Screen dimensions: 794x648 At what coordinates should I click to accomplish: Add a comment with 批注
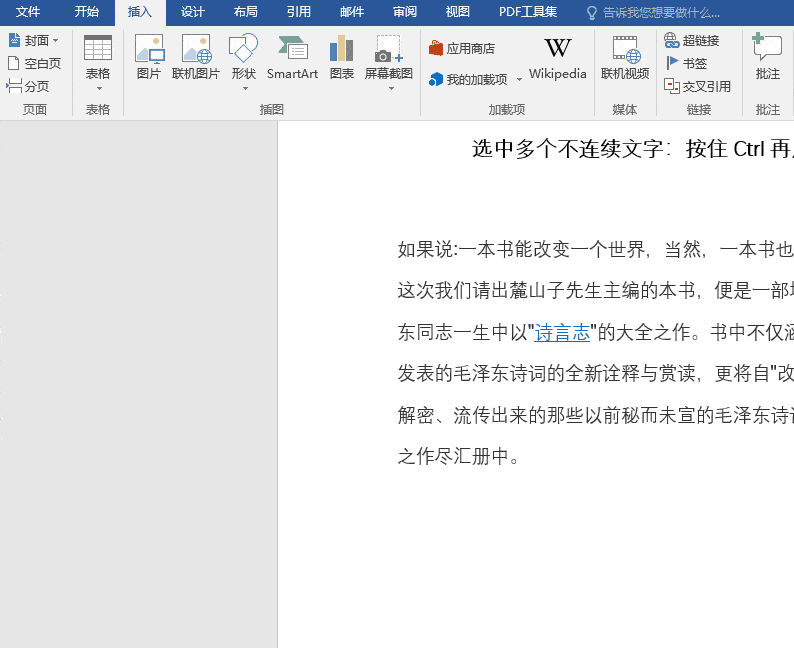(767, 57)
